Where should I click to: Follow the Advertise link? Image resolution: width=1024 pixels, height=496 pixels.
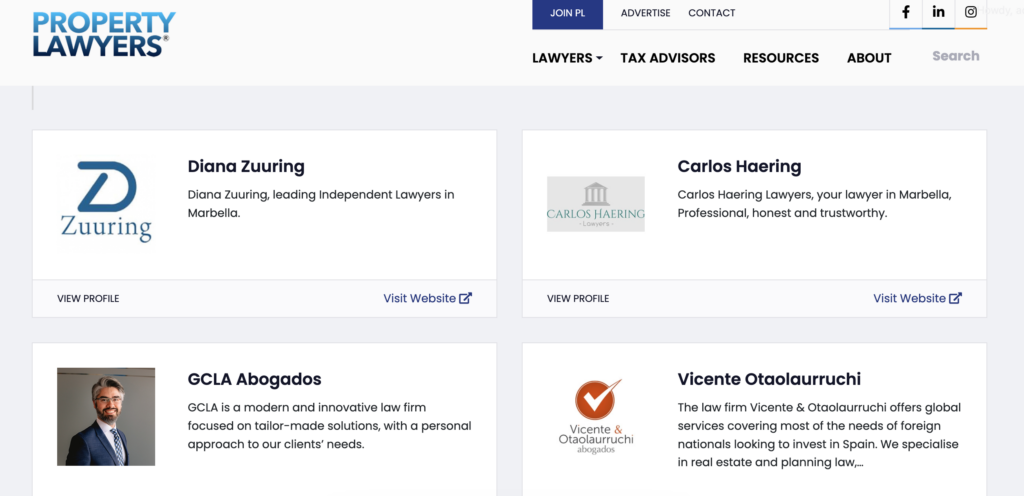(645, 13)
